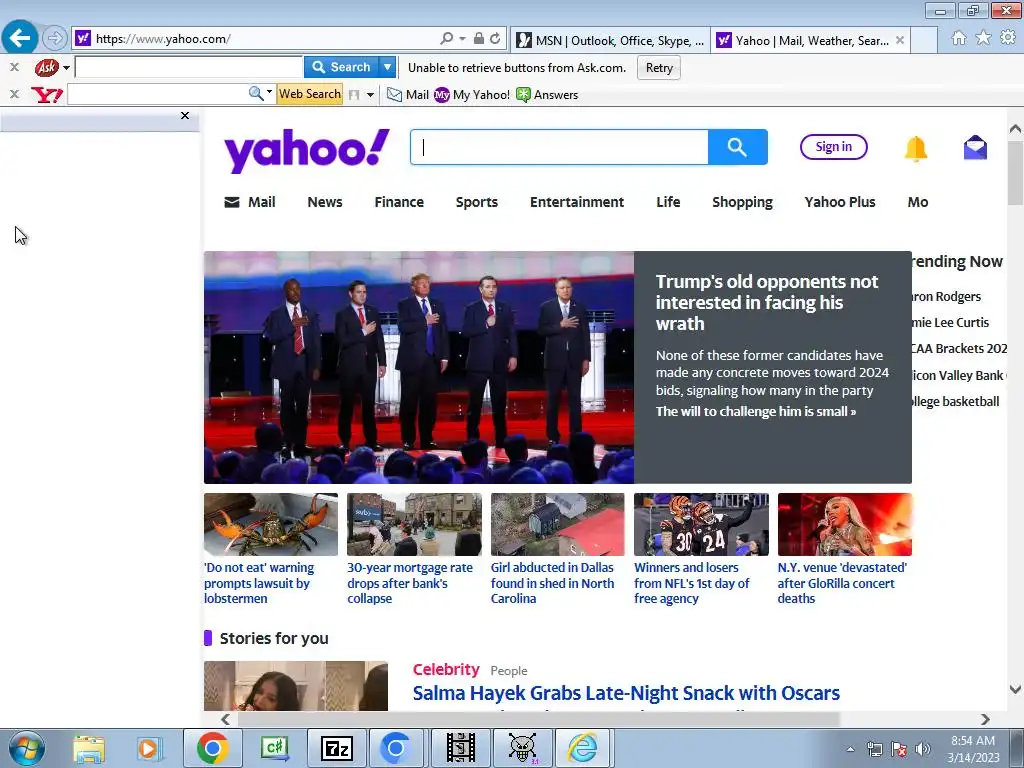
Task: Click the vertical scrollbar down arrow
Action: pyautogui.click(x=1015, y=689)
